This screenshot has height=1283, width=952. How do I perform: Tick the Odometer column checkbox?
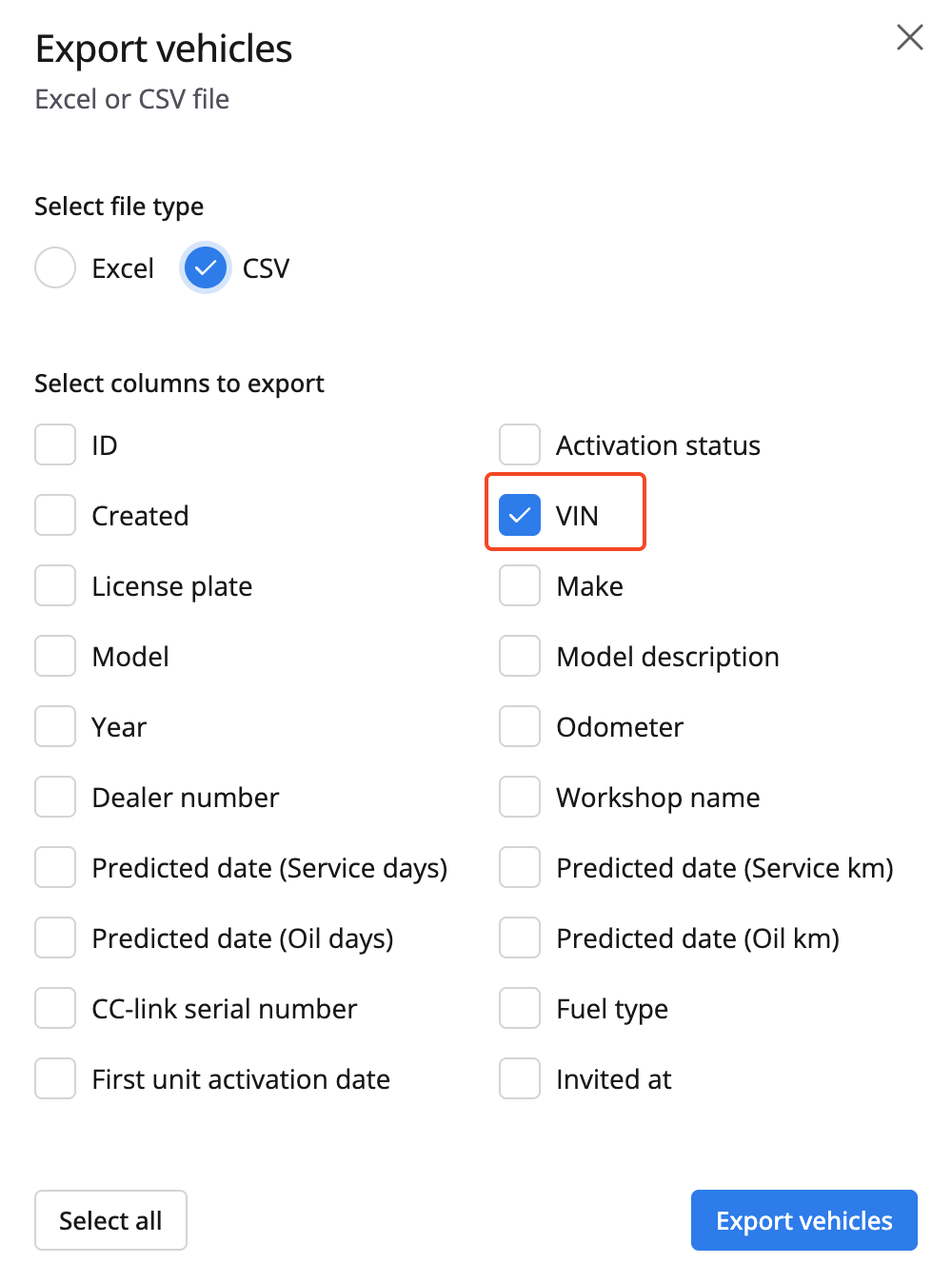520,727
